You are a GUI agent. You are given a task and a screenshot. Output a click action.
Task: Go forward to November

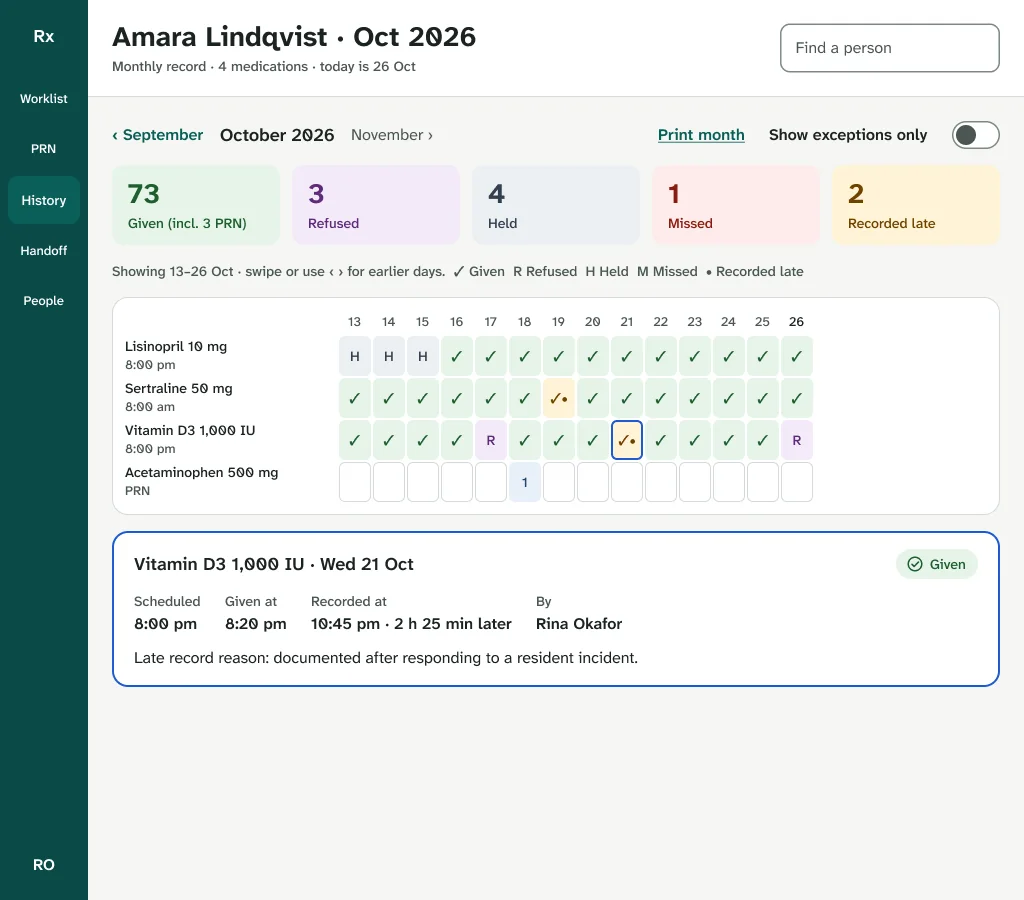[x=392, y=135]
